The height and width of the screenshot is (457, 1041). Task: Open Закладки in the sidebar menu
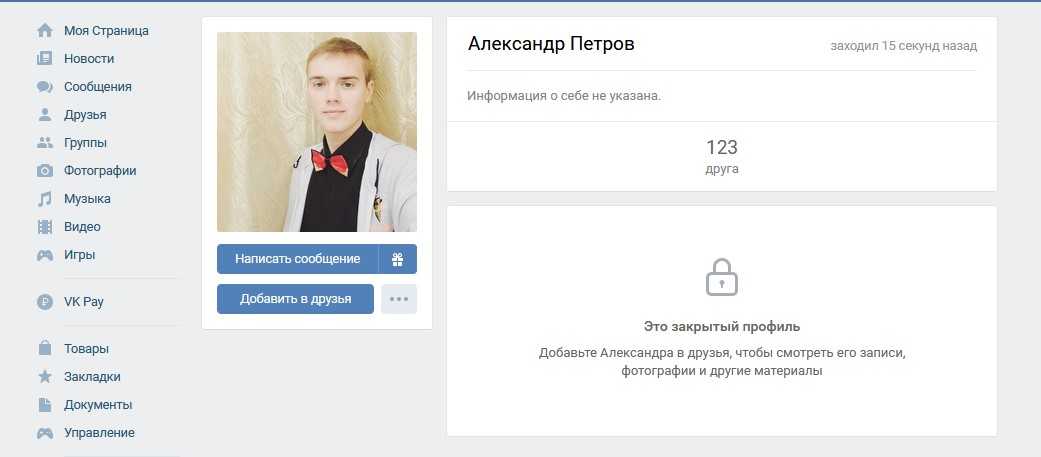click(92, 377)
